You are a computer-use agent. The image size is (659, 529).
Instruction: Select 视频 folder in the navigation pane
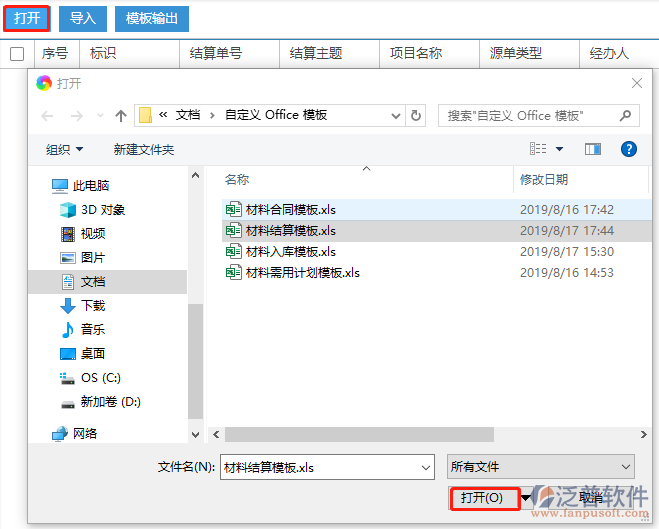coord(83,234)
